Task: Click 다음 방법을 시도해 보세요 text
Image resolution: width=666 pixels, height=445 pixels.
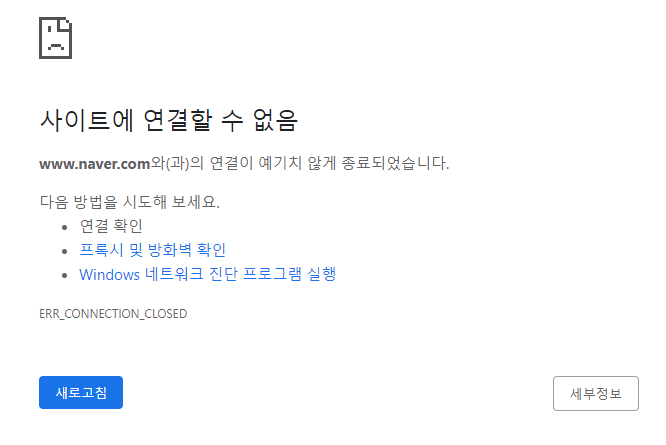Action: coord(130,202)
